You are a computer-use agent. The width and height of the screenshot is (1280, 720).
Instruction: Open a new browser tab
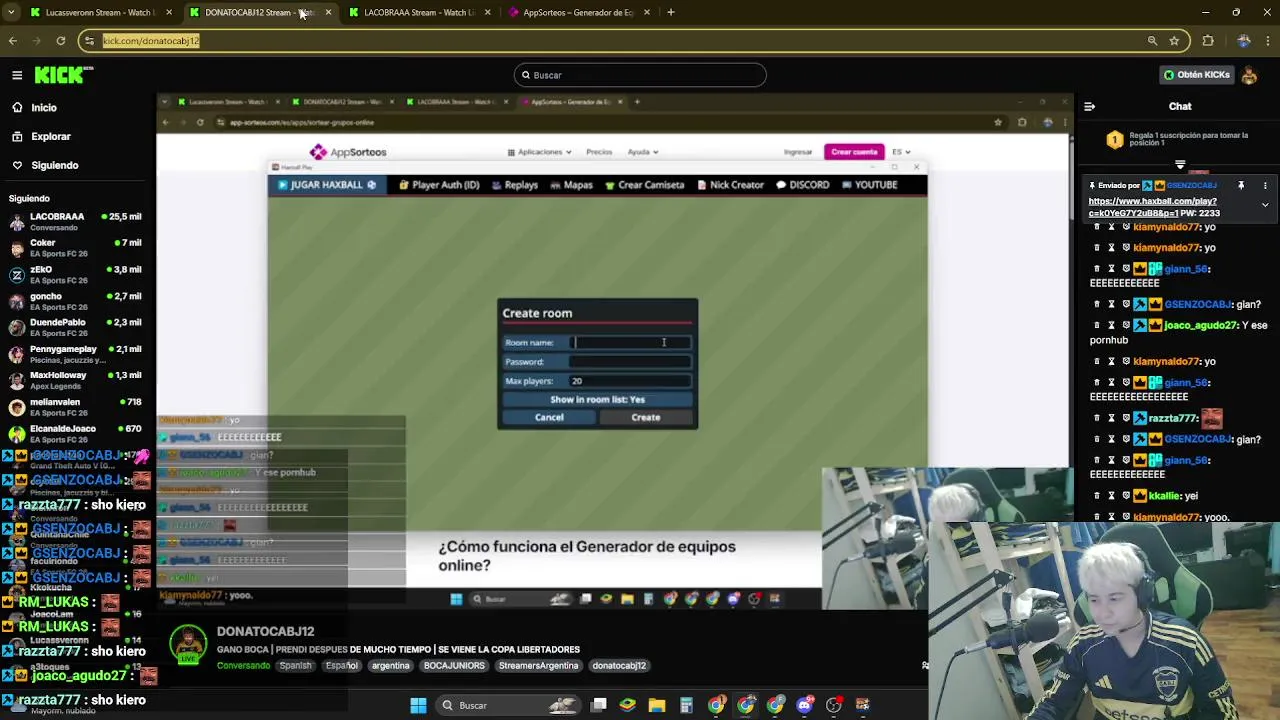click(x=671, y=12)
